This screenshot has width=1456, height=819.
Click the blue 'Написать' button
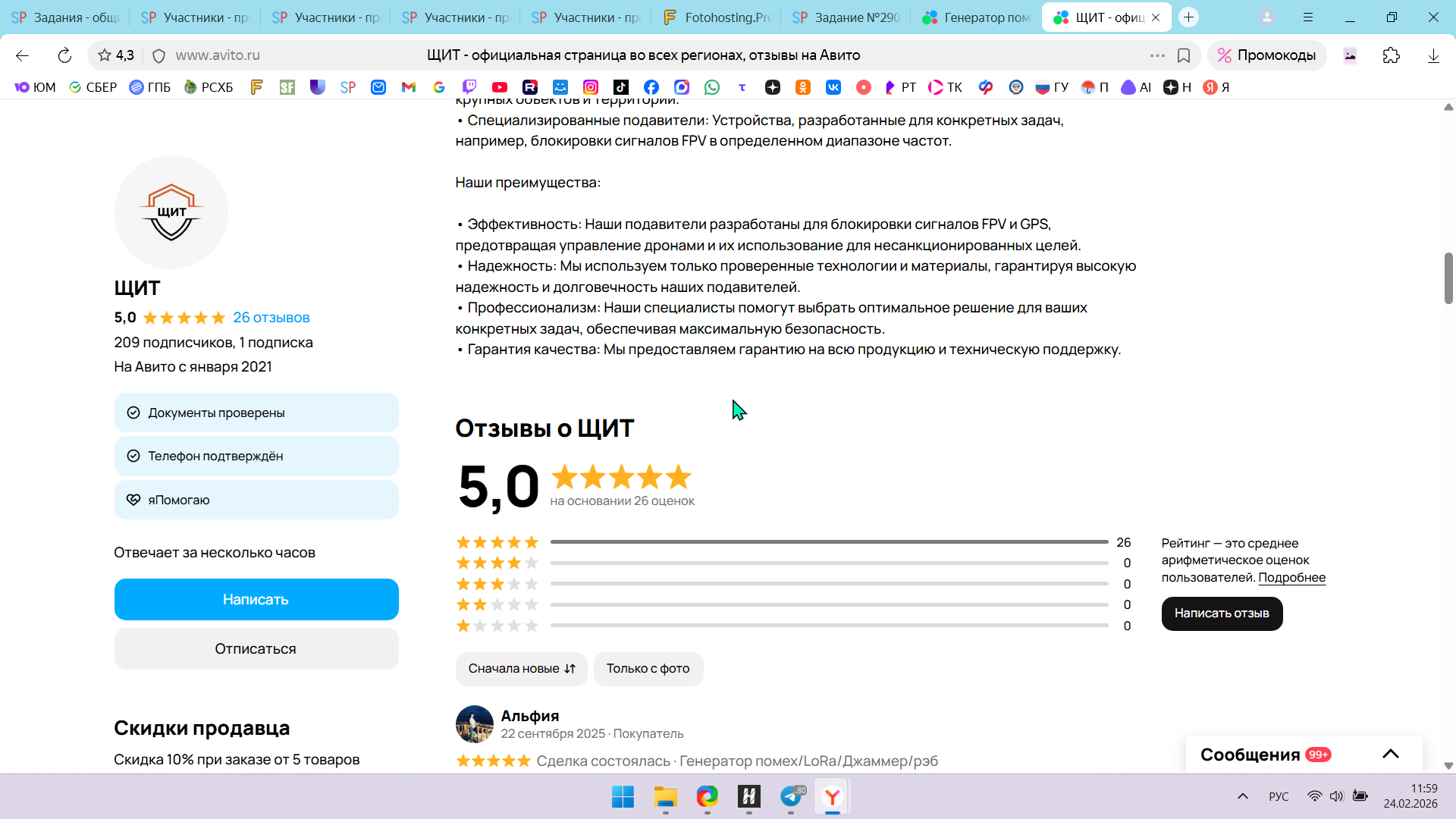tap(256, 599)
